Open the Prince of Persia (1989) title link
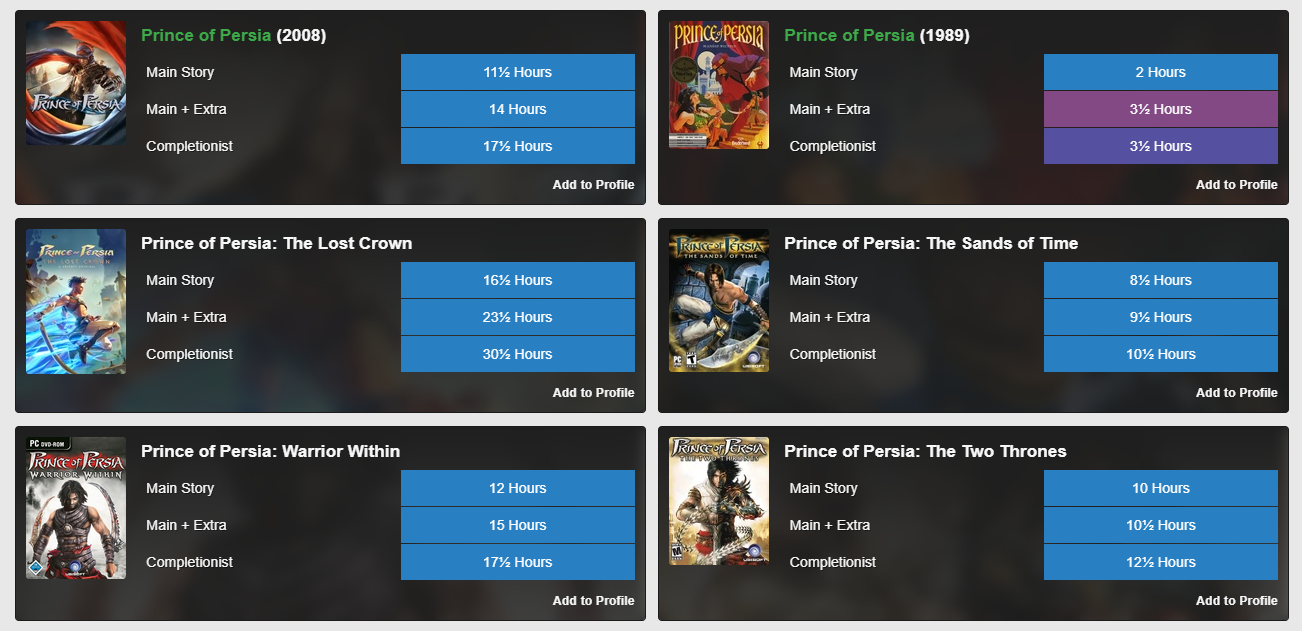 coord(849,35)
